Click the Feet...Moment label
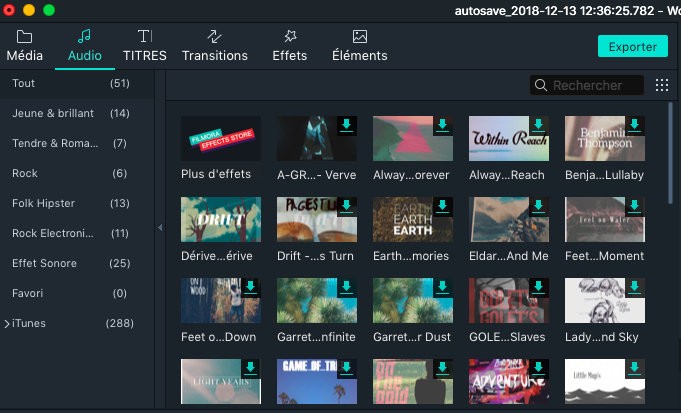Screen dimensions: 681x413 [x=605, y=256]
